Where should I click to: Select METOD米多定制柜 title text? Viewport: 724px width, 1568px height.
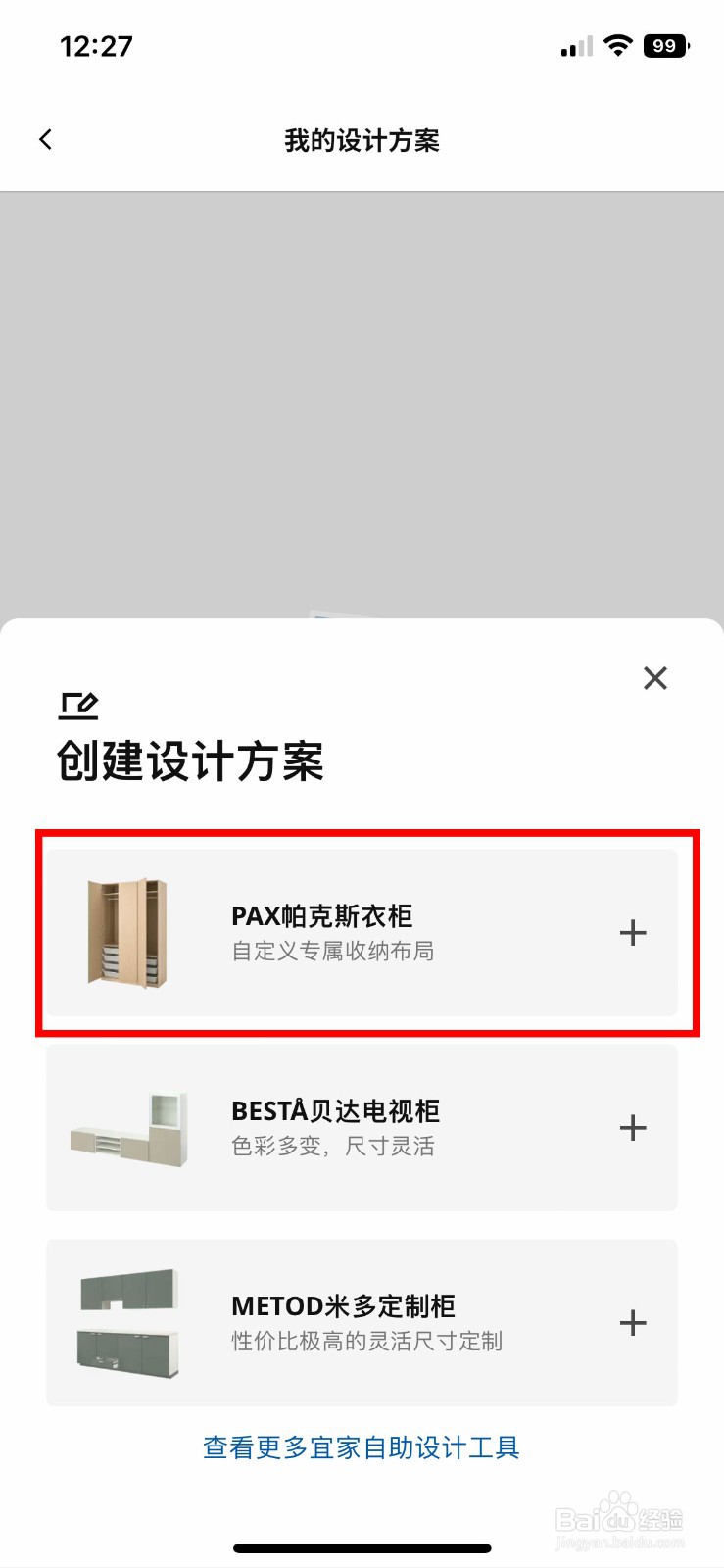[343, 1306]
